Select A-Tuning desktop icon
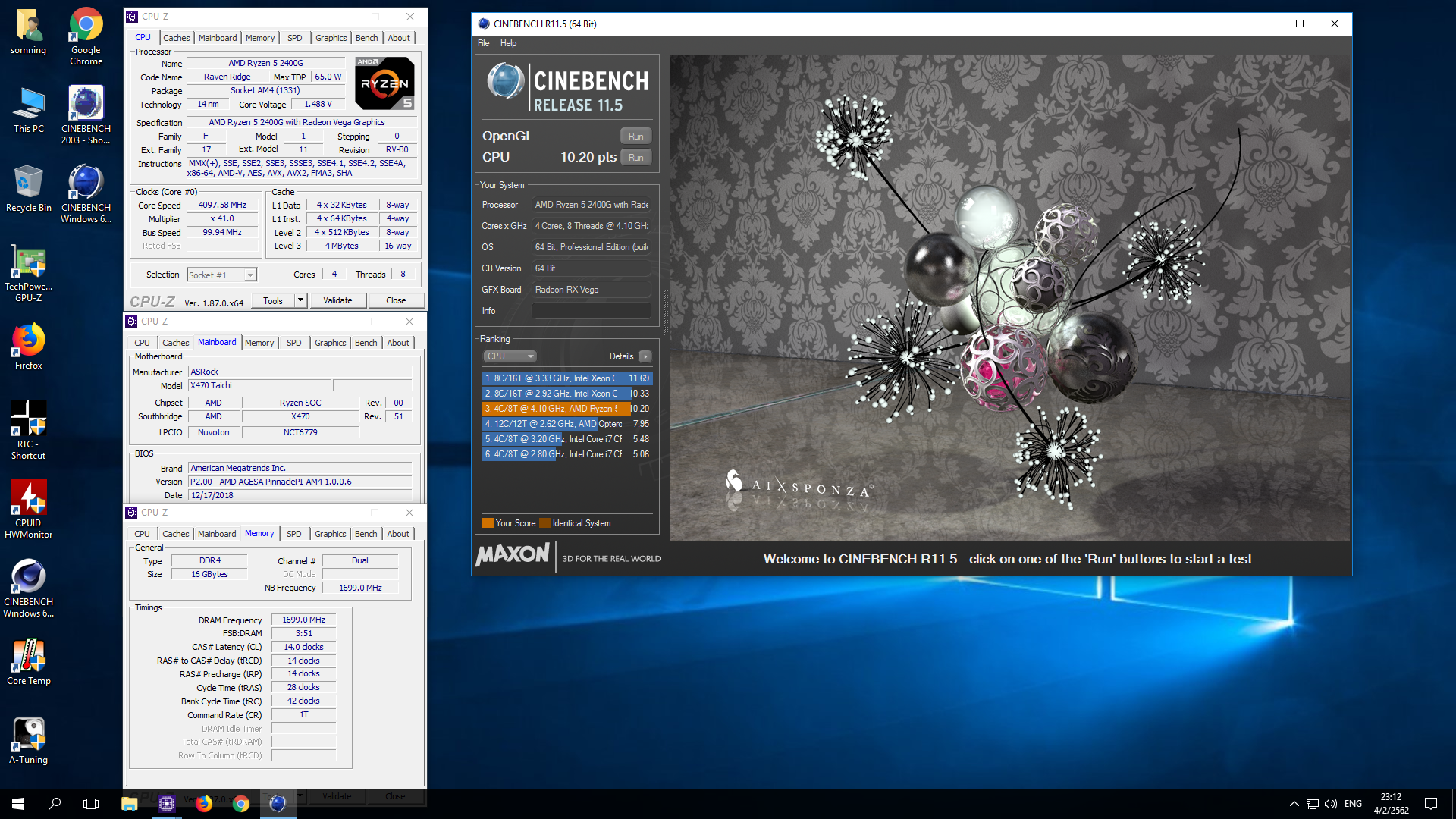The width and height of the screenshot is (1456, 819). click(29, 741)
